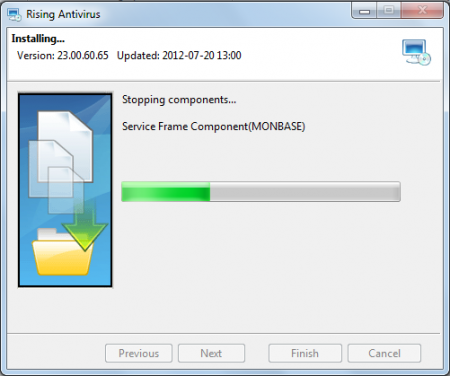Click the smallest translucent document graphic
450x376 pixels.
click(64, 189)
